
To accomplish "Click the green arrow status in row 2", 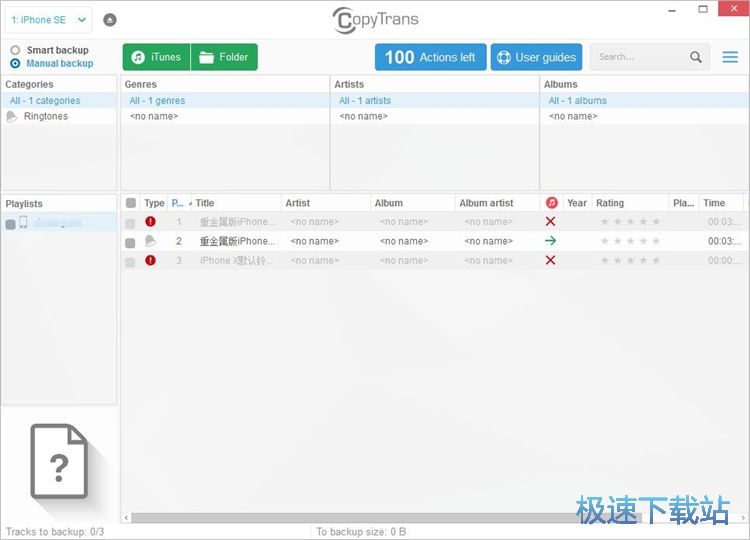I will [x=551, y=241].
